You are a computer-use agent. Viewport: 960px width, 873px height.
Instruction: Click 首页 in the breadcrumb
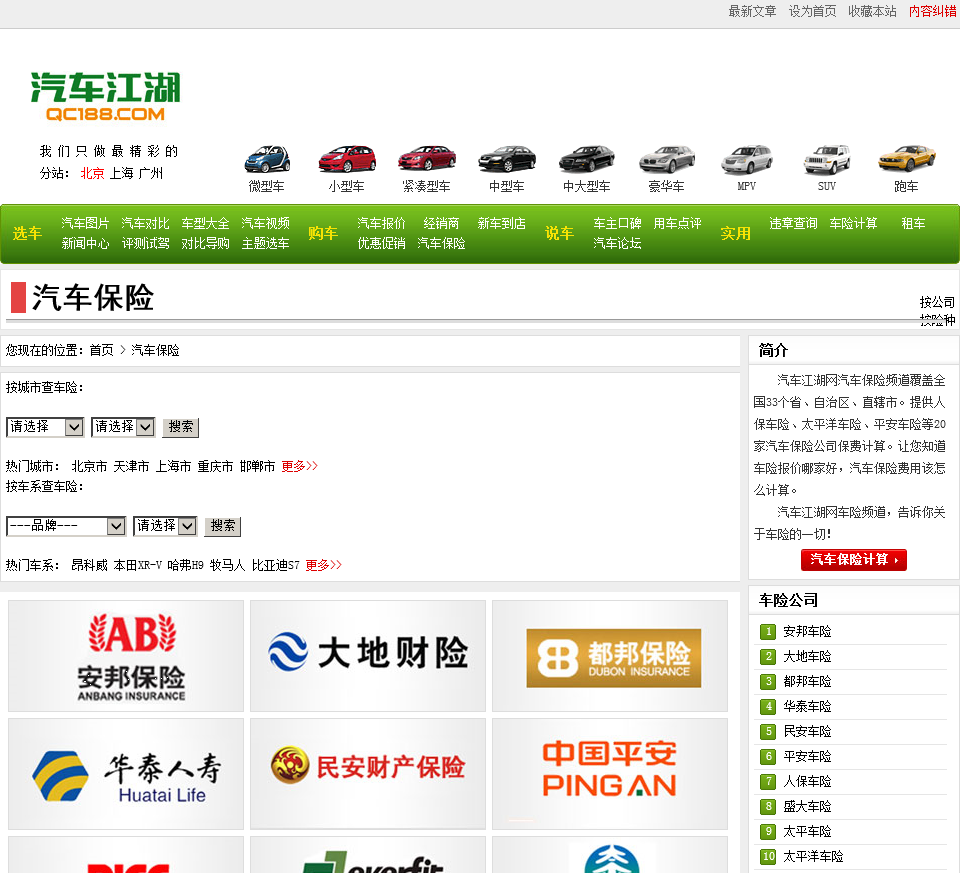tap(102, 350)
